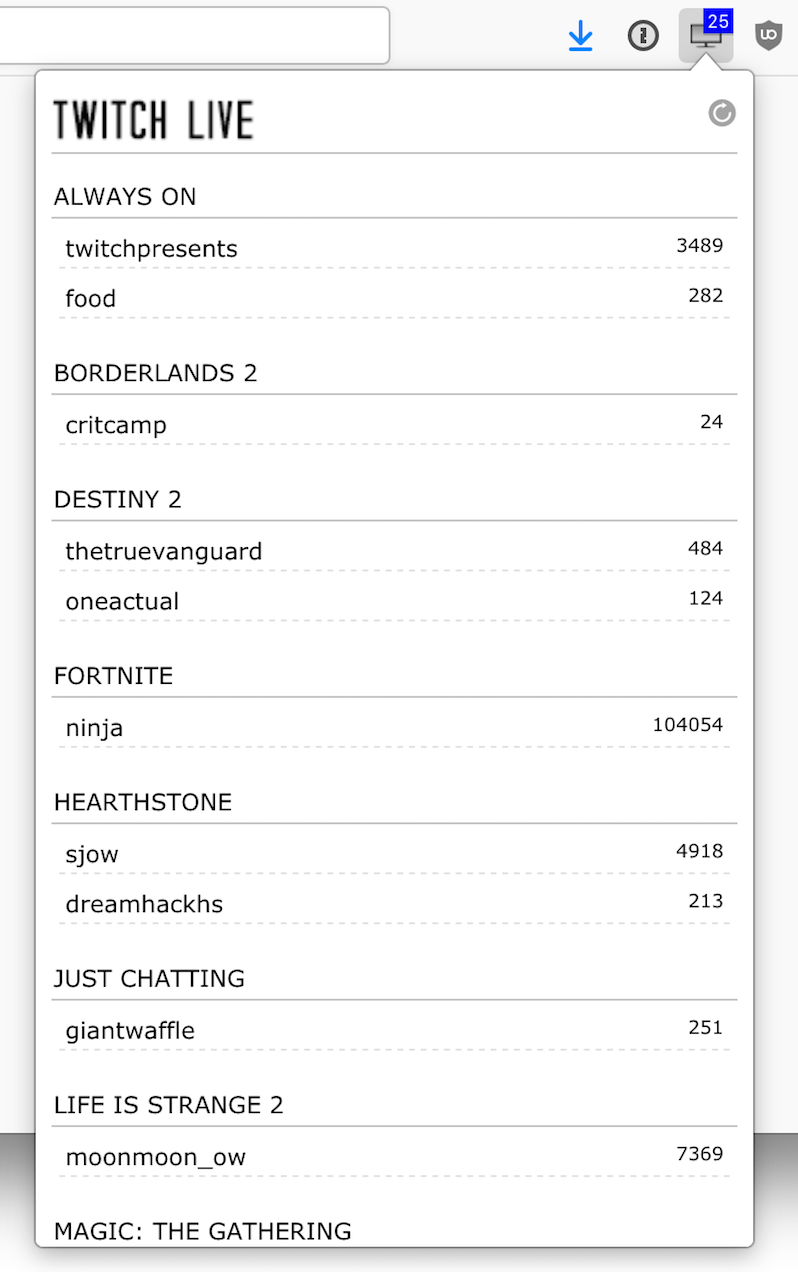Click the Magic: The Gathering category heading
The height and width of the screenshot is (1272, 798).
click(x=203, y=1231)
